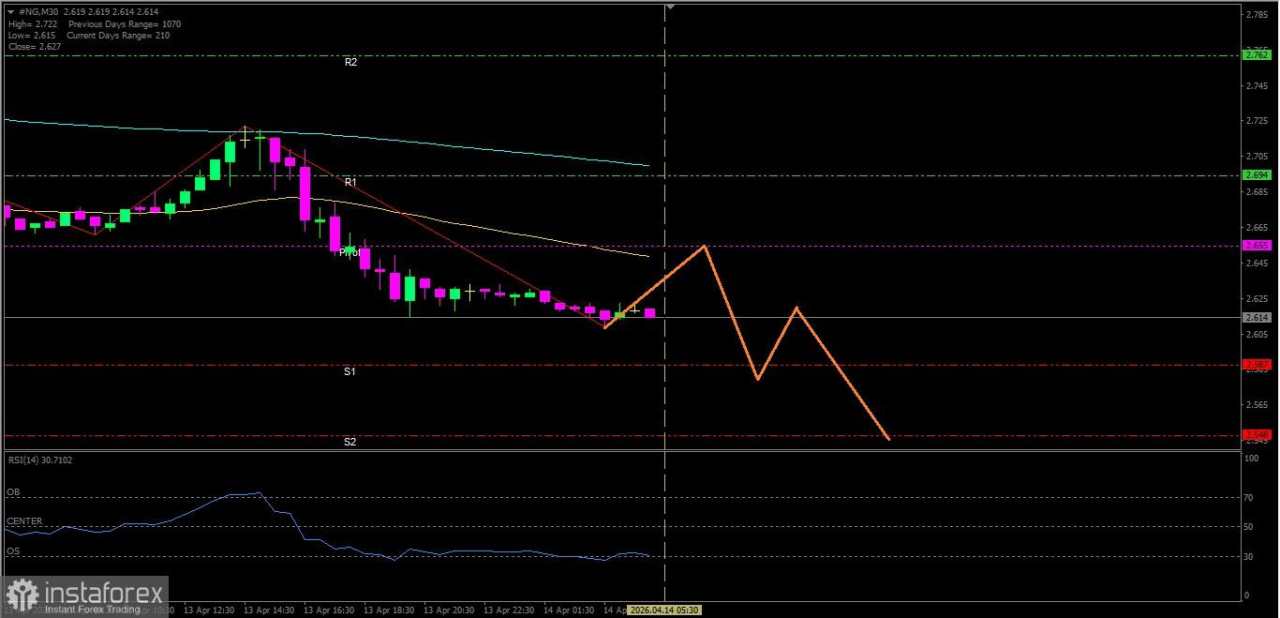
Task: Select the #NG,M30 symbol label
Action: [38, 12]
